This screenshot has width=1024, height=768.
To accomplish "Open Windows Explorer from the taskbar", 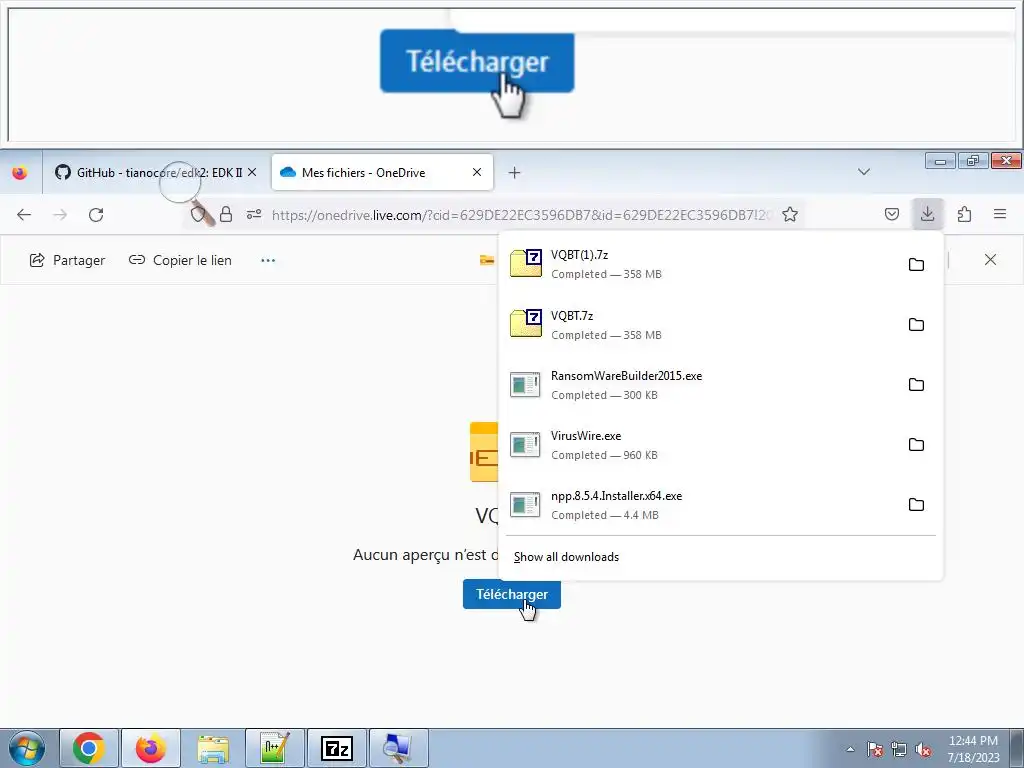I will click(213, 748).
